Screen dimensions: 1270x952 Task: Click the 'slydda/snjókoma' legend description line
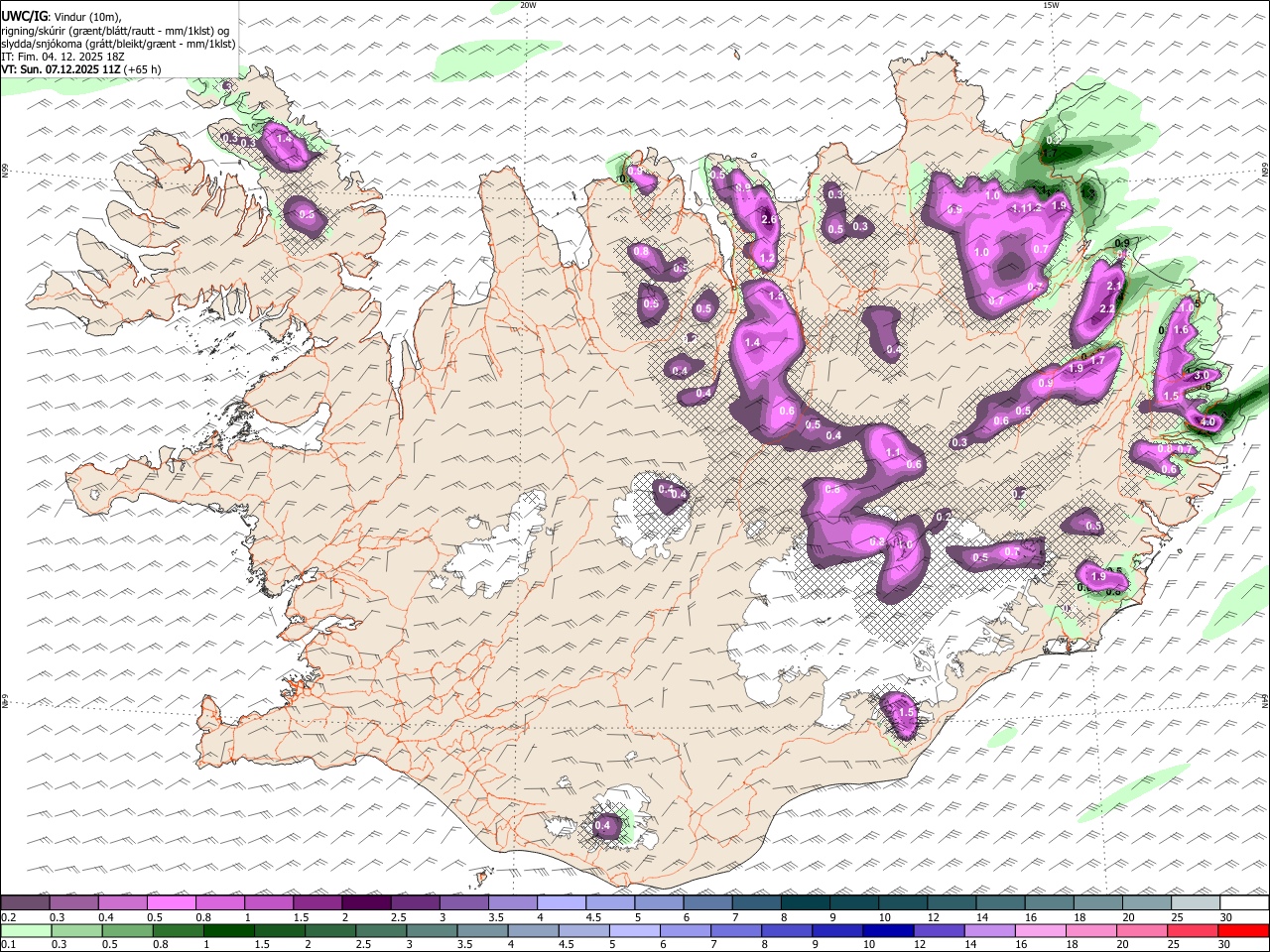click(119, 44)
